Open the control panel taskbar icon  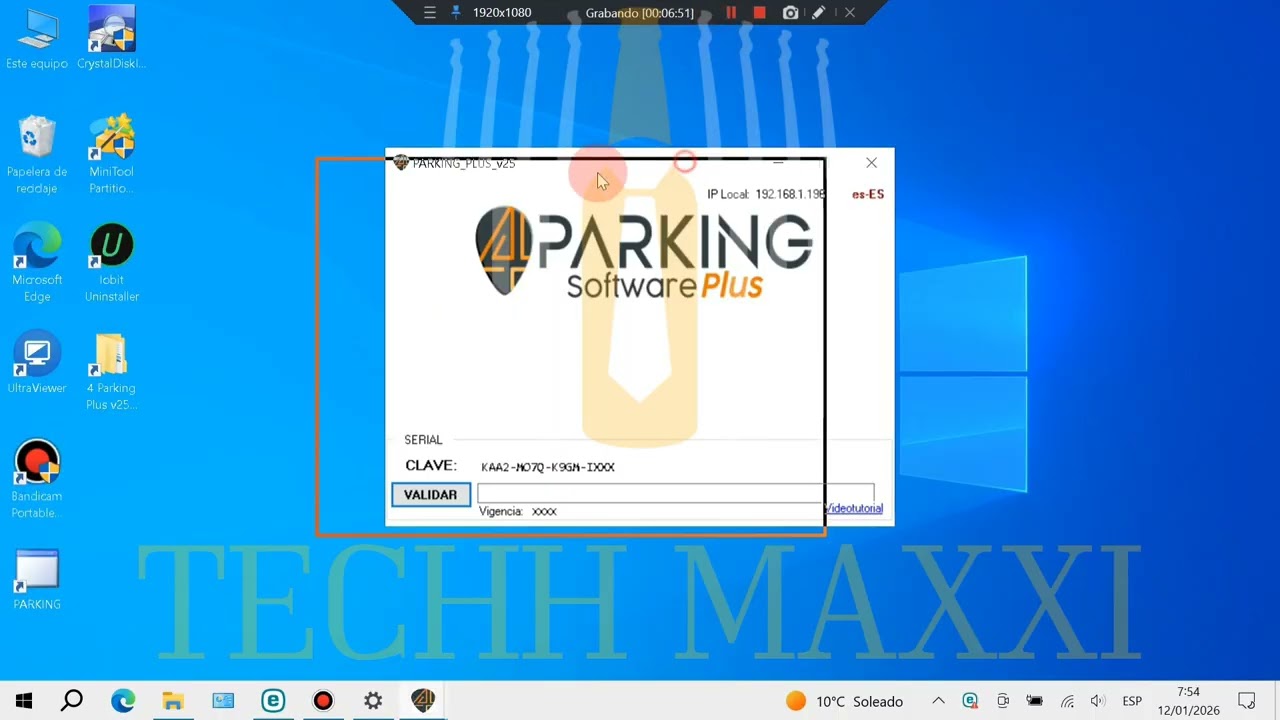pyautogui.click(x=222, y=701)
